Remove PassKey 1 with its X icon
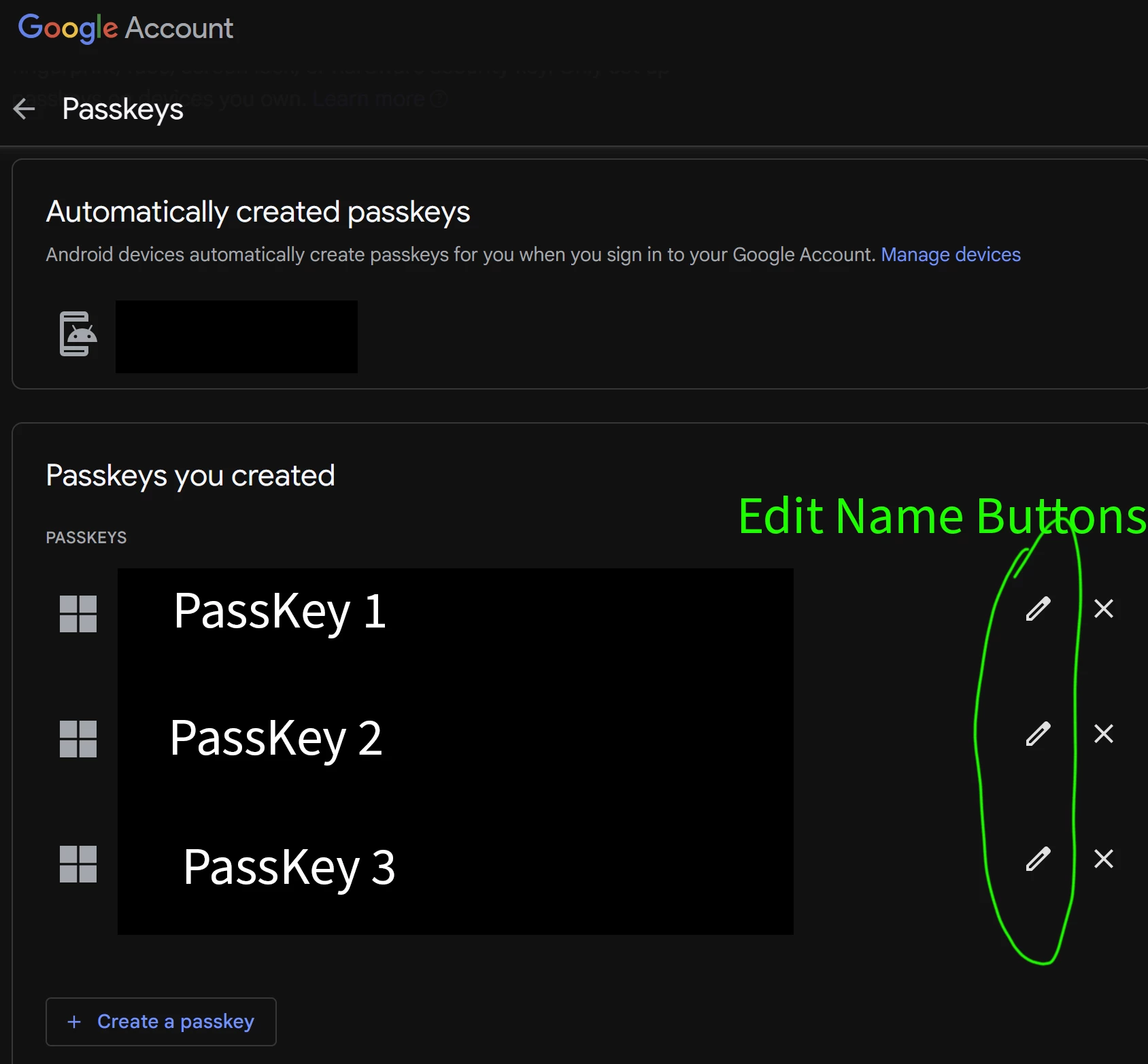1148x1064 pixels. tap(1104, 608)
